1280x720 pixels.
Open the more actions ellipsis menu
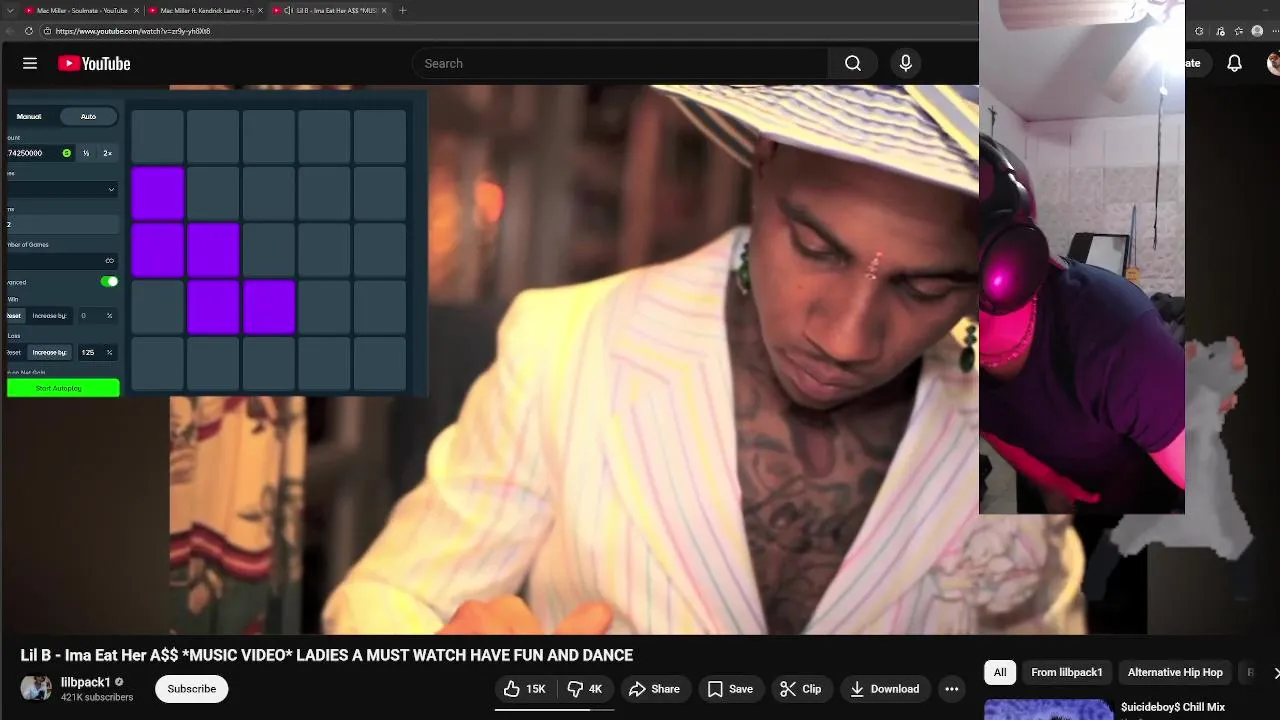(952, 689)
